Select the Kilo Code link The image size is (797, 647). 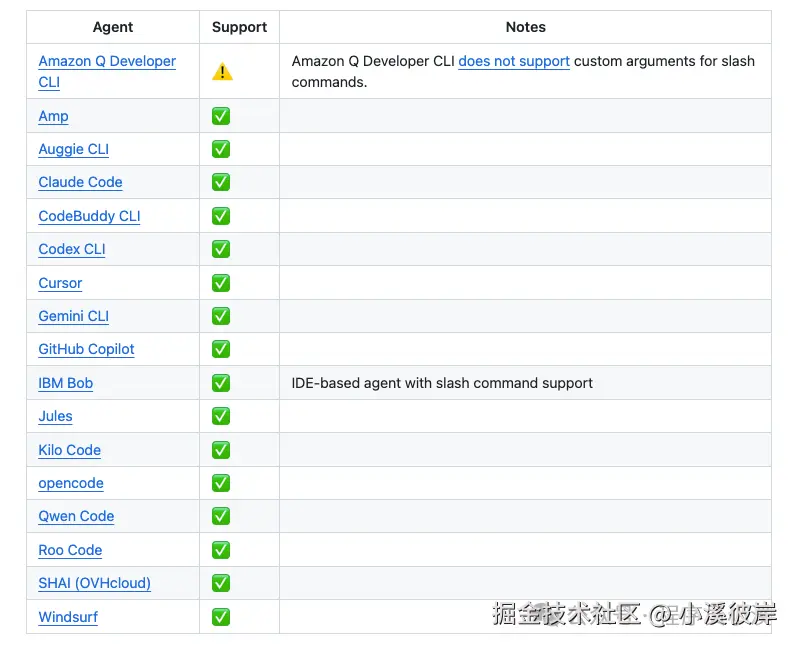point(70,450)
